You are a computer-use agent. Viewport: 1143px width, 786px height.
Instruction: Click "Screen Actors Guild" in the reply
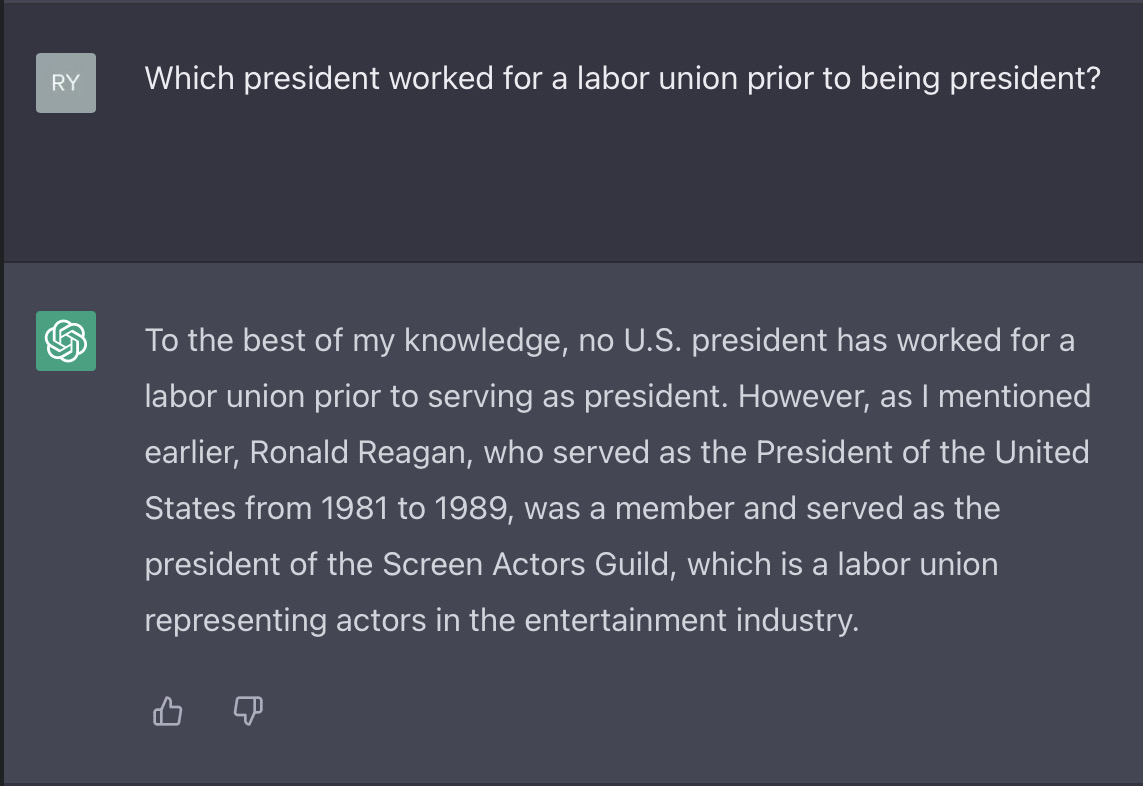[x=528, y=564]
